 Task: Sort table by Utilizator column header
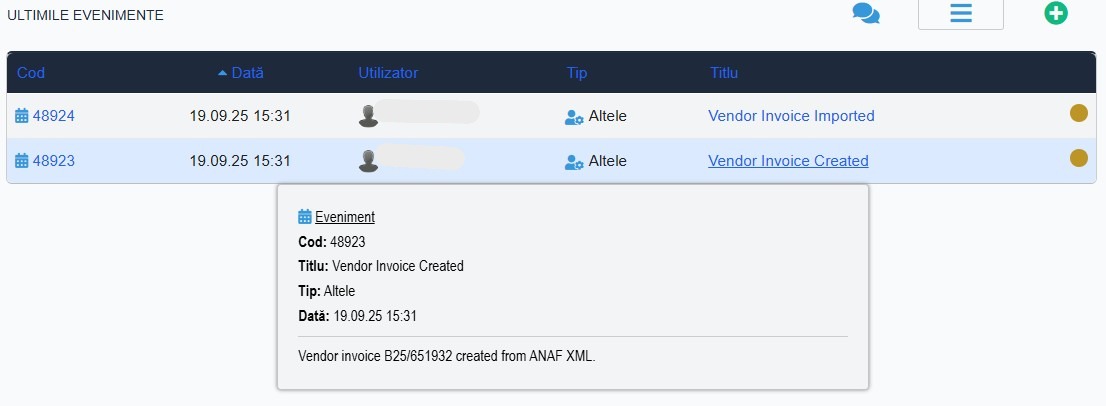pyautogui.click(x=388, y=73)
